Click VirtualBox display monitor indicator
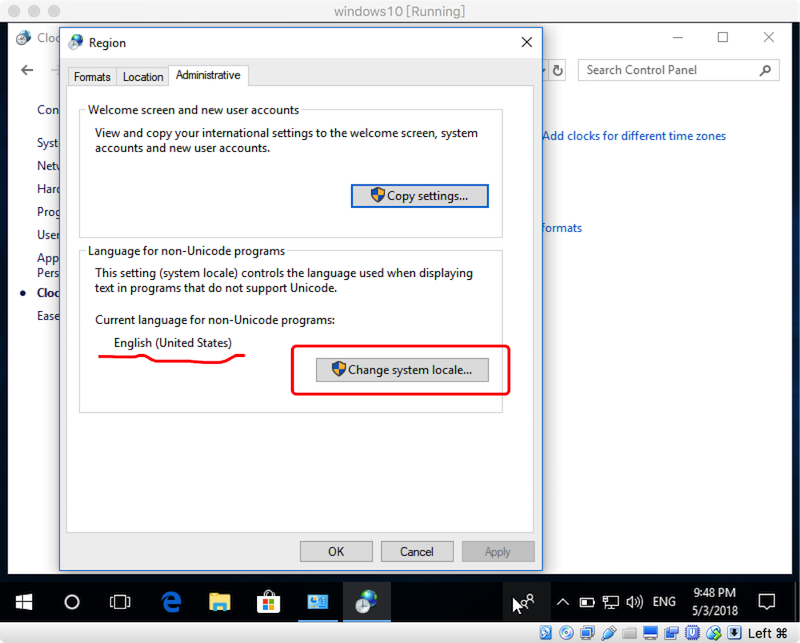The image size is (800, 643). click(650, 633)
